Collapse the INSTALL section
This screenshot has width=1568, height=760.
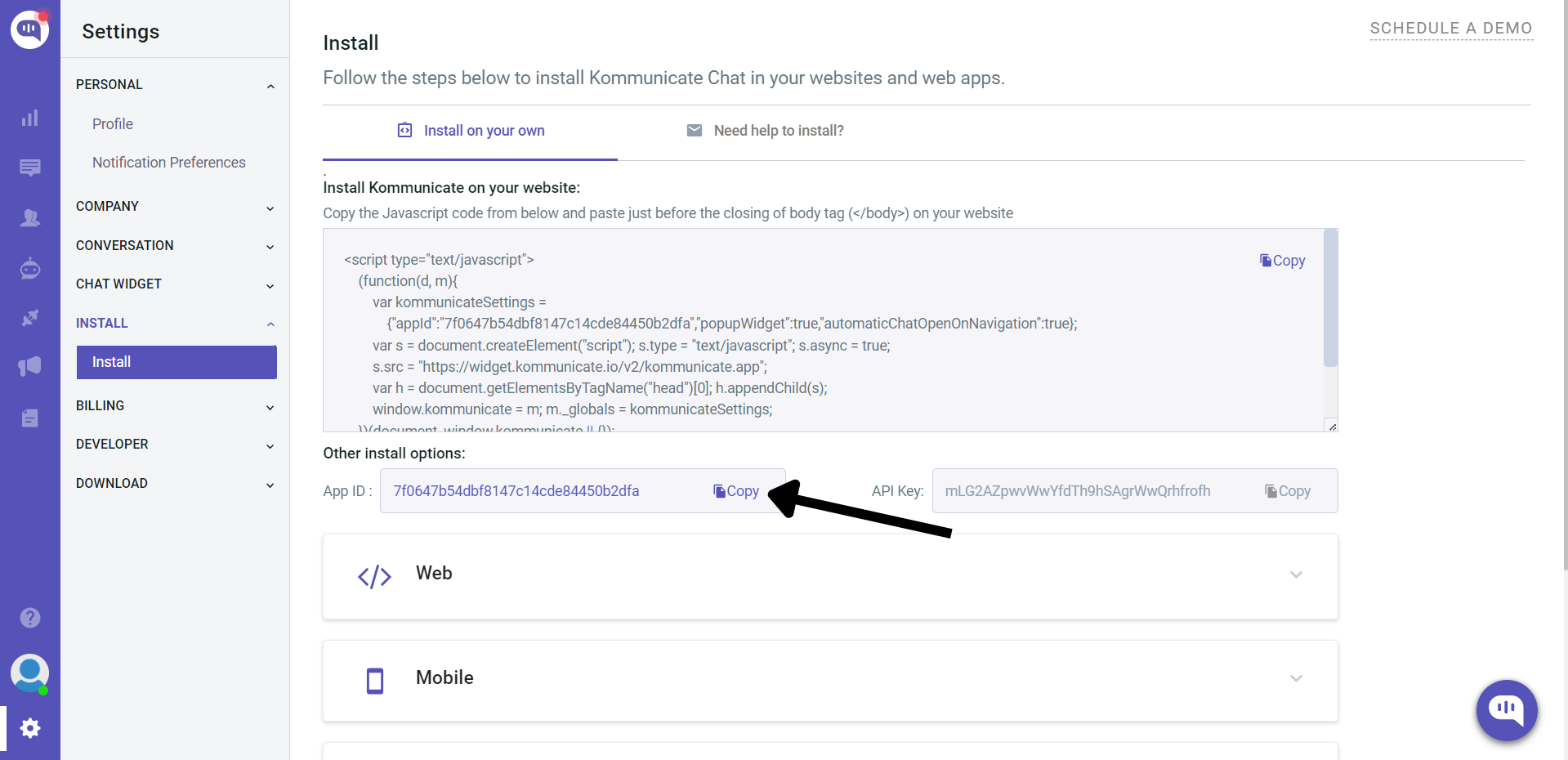pos(175,324)
